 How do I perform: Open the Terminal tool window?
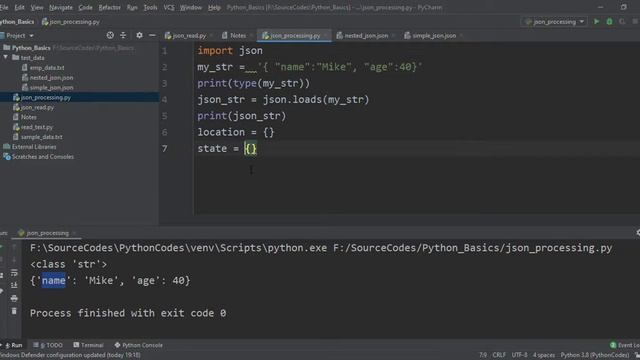pyautogui.click(x=88, y=345)
